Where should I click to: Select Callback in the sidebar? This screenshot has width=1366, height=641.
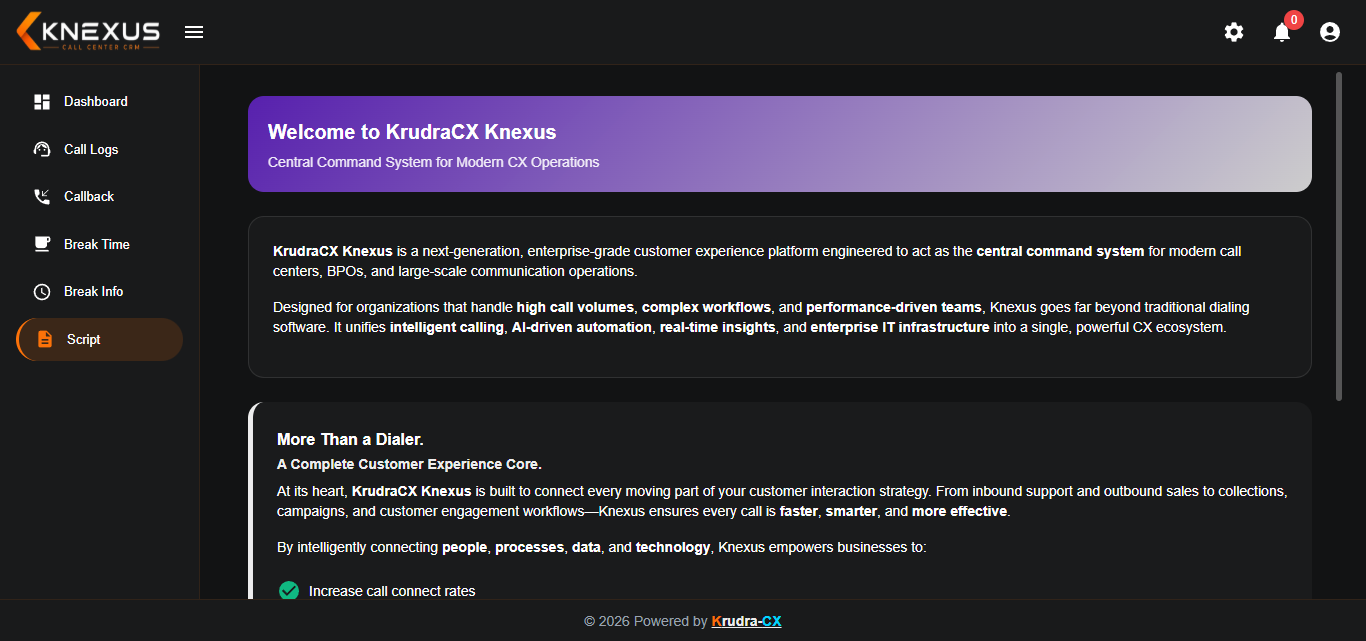(100, 197)
